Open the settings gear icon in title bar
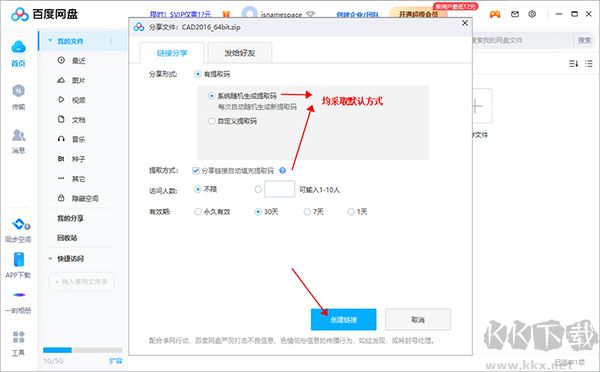The width and height of the screenshot is (600, 372). (532, 14)
